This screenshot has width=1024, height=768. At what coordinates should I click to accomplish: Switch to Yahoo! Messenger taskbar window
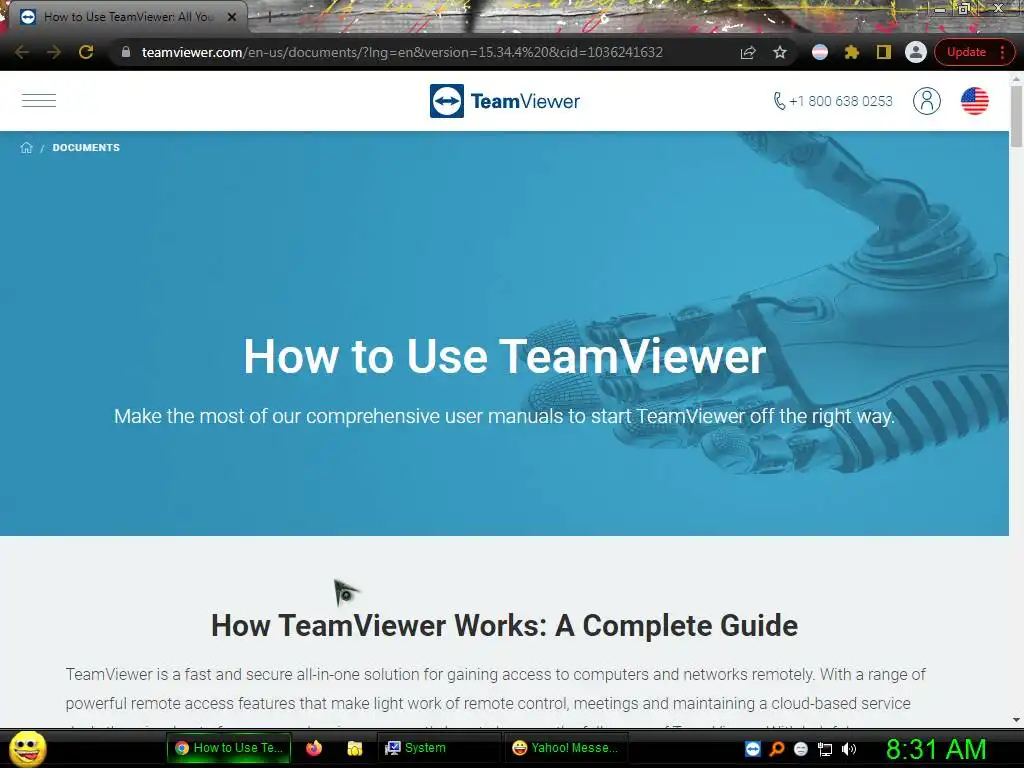(x=566, y=748)
